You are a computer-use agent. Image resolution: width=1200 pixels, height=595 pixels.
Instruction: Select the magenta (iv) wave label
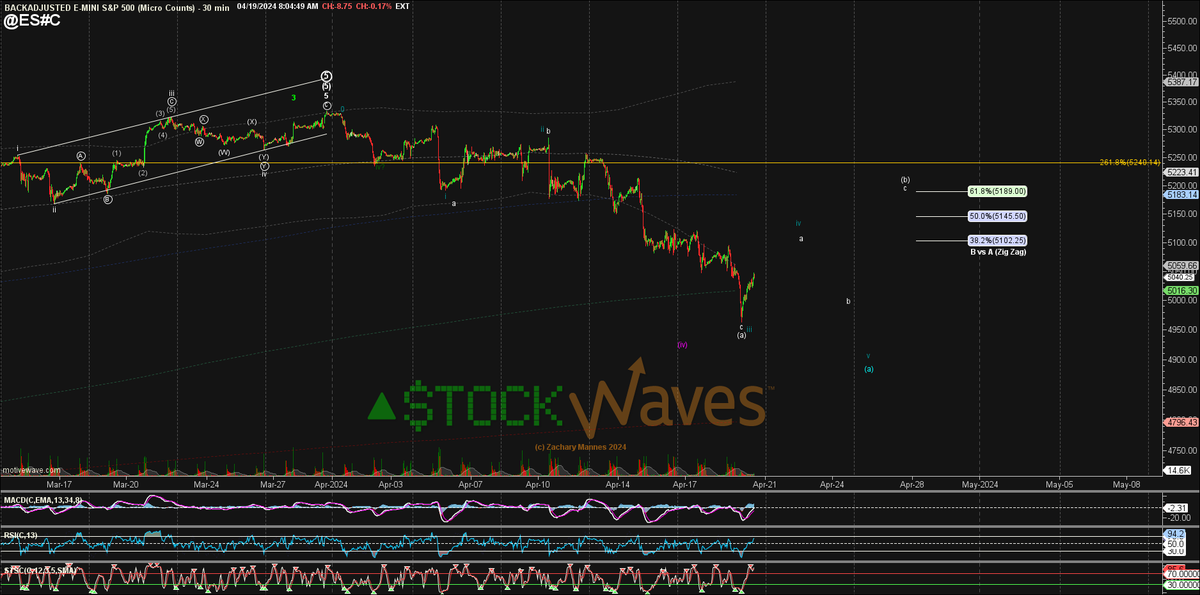(682, 344)
